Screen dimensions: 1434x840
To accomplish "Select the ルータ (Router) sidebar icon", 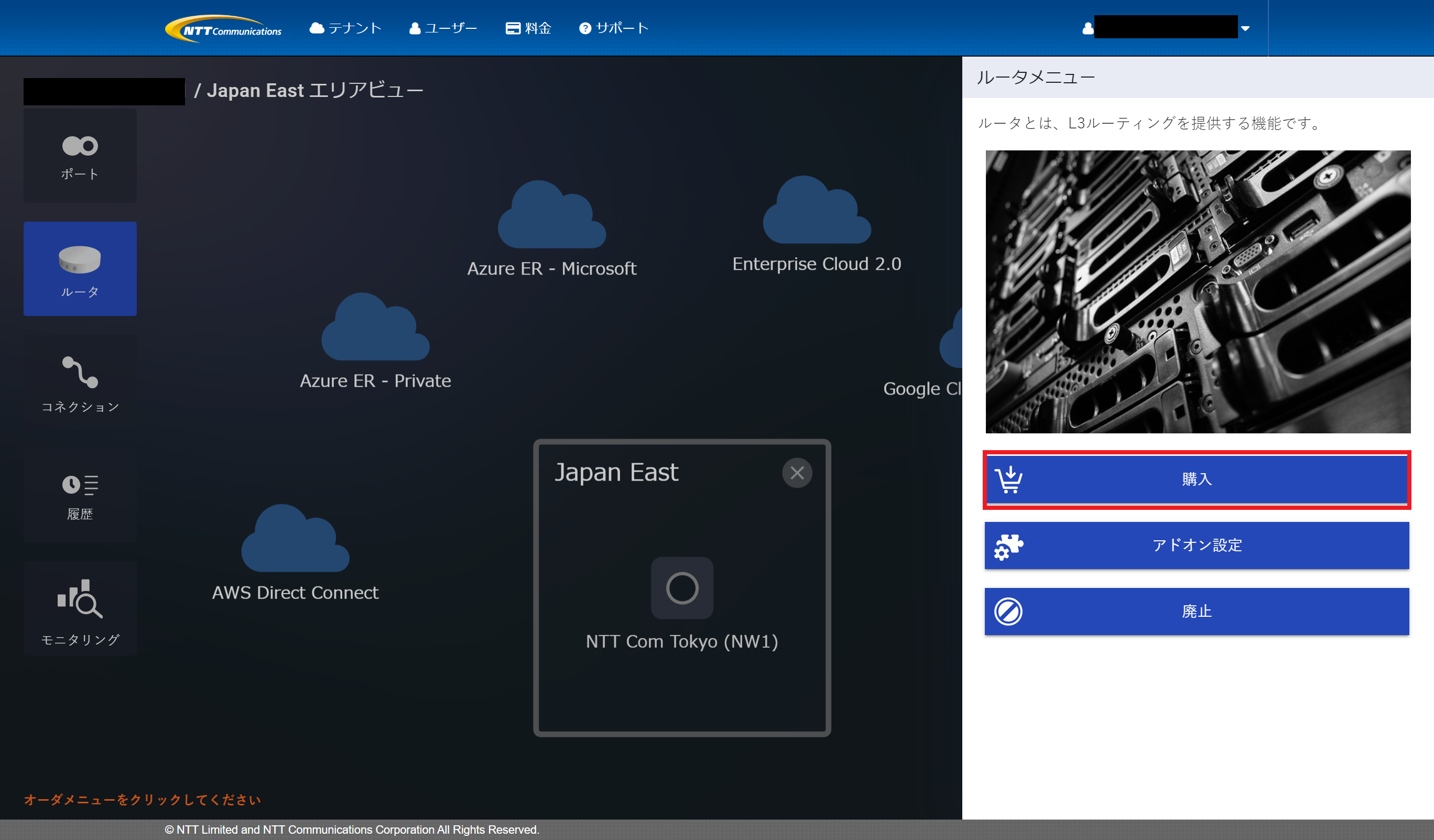I will click(80, 269).
